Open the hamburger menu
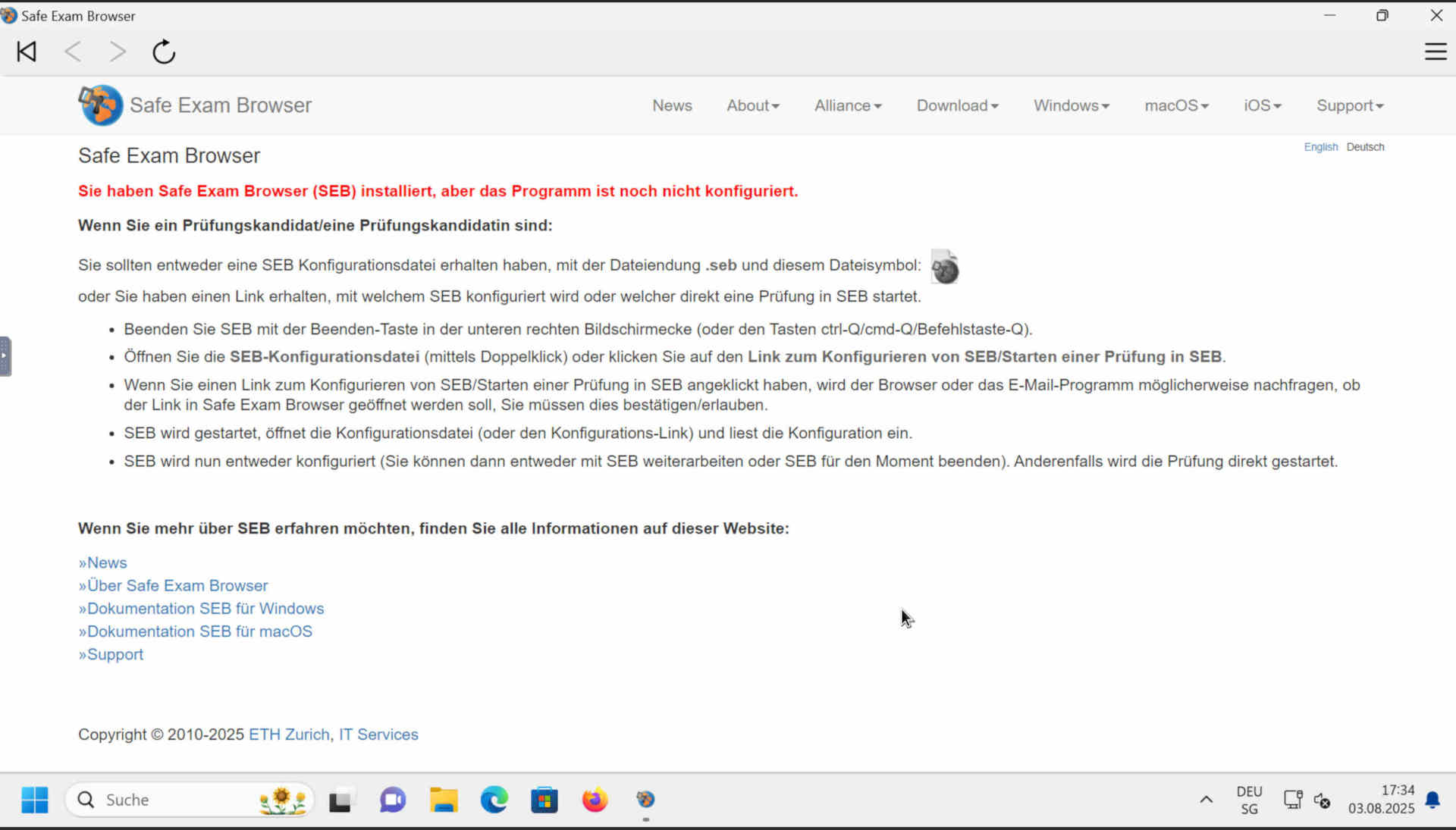 click(x=1435, y=52)
